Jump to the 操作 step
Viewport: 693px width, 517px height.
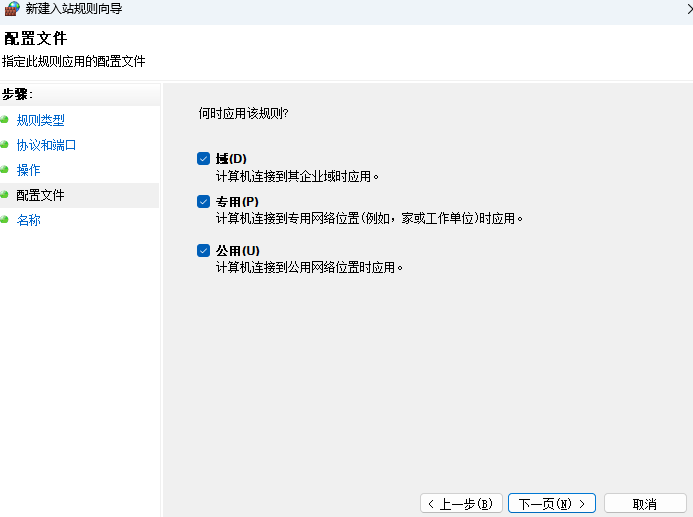28,170
